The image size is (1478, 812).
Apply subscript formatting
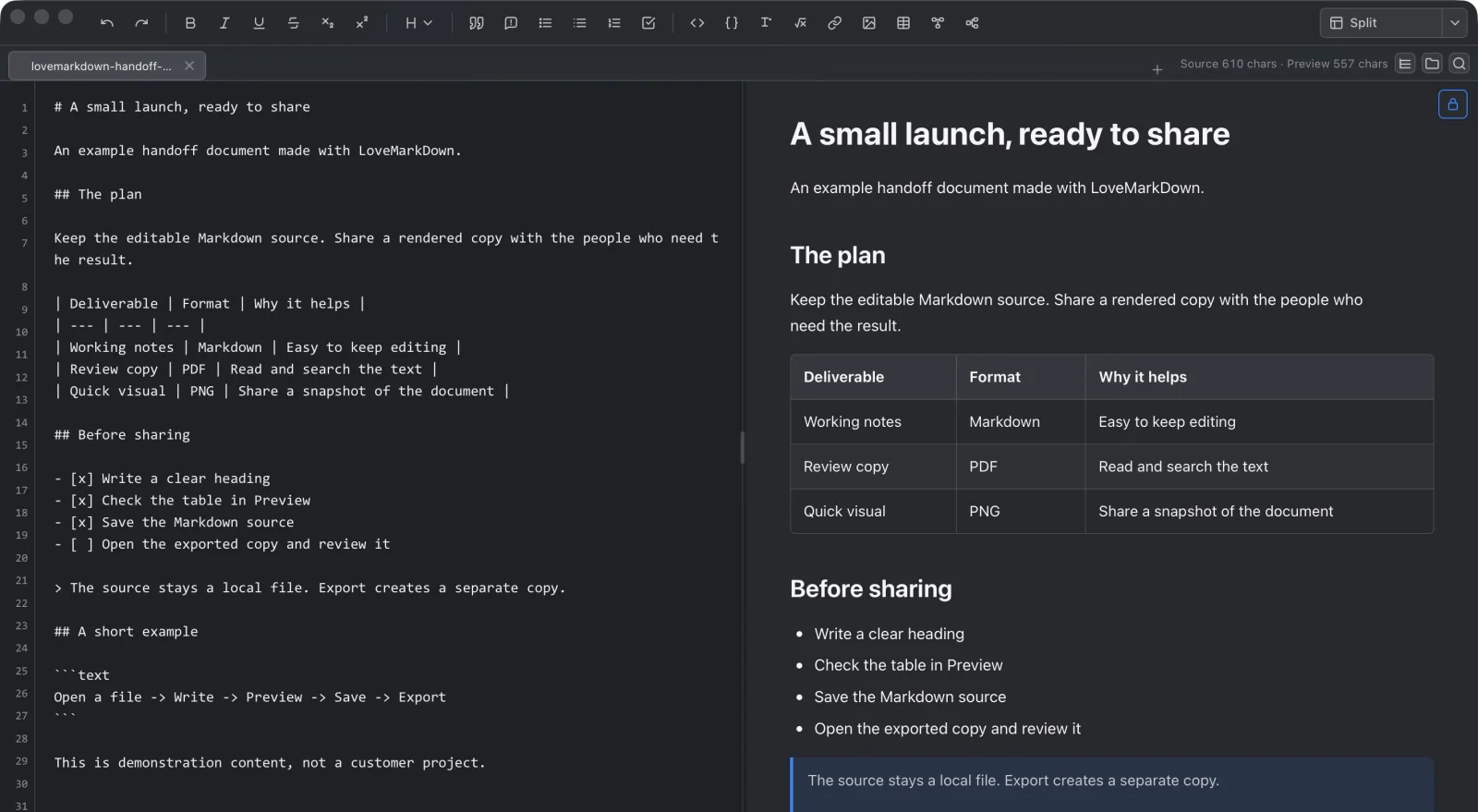pyautogui.click(x=328, y=23)
